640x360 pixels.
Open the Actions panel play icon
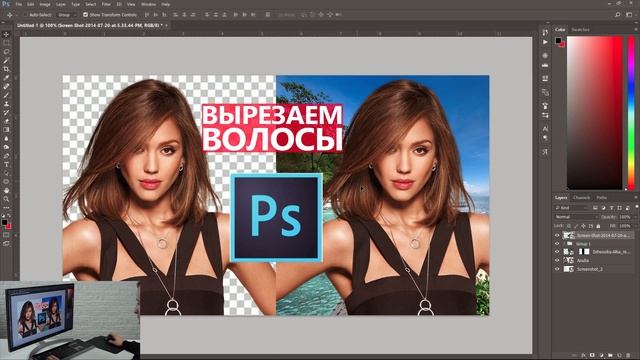tap(545, 42)
